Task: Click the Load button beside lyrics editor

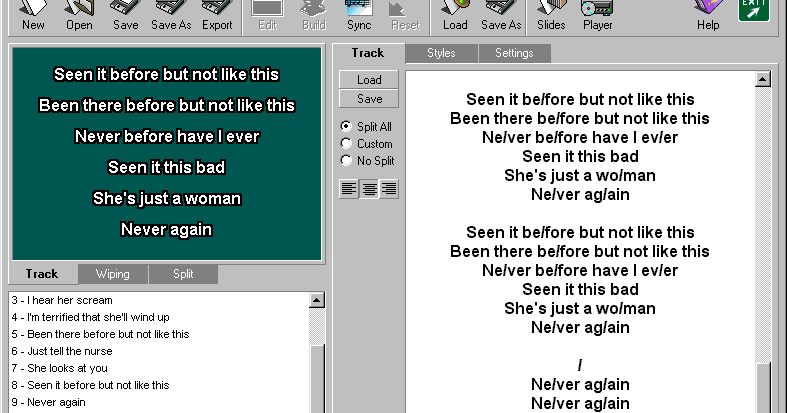Action: click(369, 80)
